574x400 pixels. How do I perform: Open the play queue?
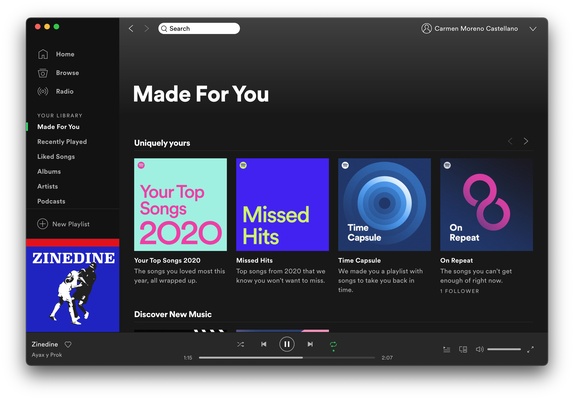(447, 349)
